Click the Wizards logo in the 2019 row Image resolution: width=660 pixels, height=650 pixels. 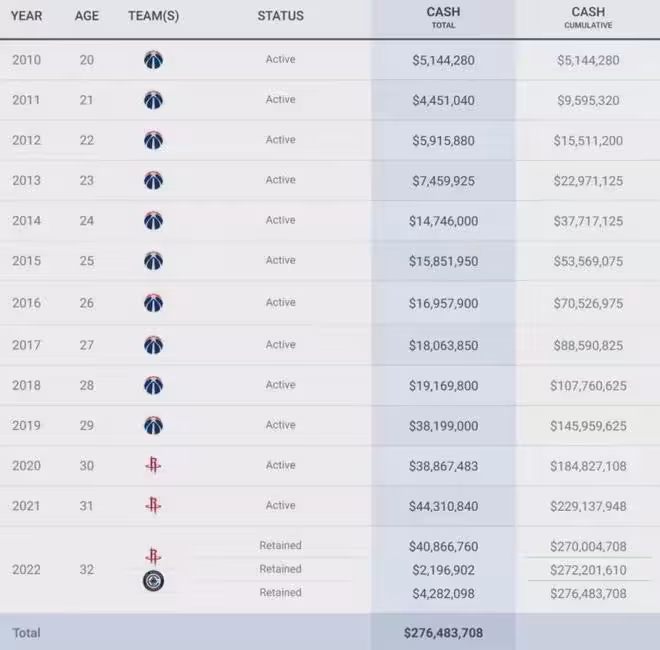[x=153, y=425]
